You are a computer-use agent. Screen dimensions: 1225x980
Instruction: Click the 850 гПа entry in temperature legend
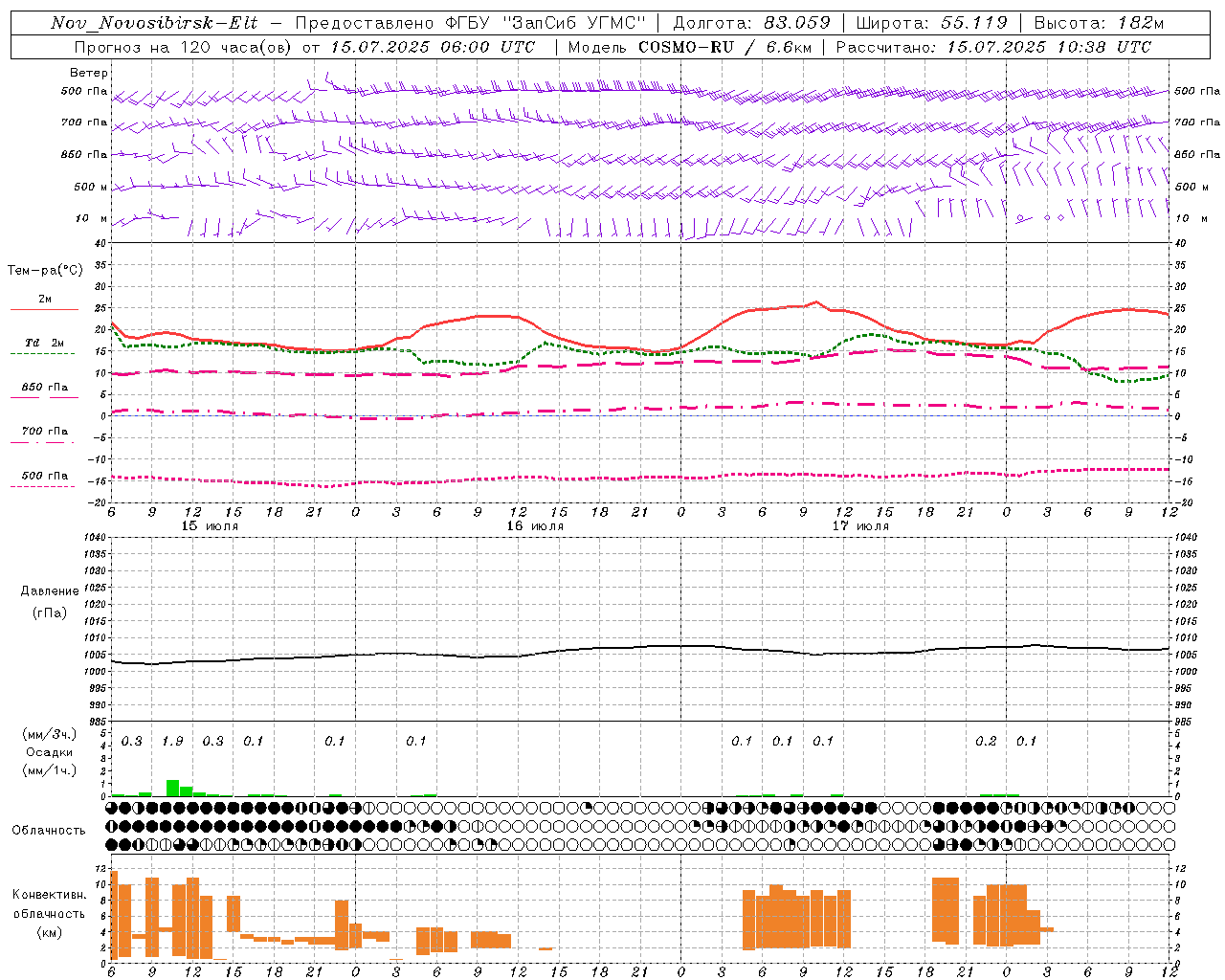(x=44, y=388)
